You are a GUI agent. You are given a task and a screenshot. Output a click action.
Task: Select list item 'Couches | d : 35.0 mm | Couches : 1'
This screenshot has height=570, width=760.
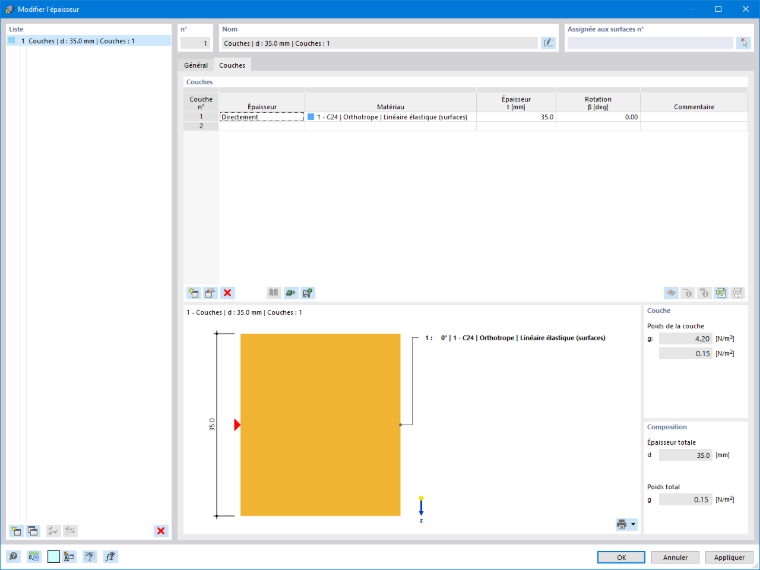pos(89,41)
